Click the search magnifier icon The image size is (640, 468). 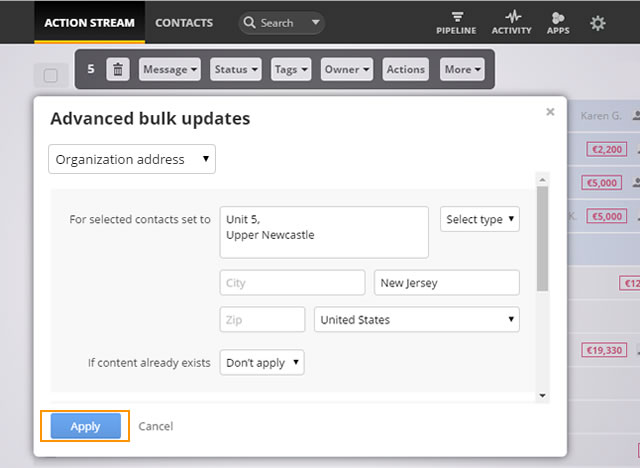click(x=249, y=22)
